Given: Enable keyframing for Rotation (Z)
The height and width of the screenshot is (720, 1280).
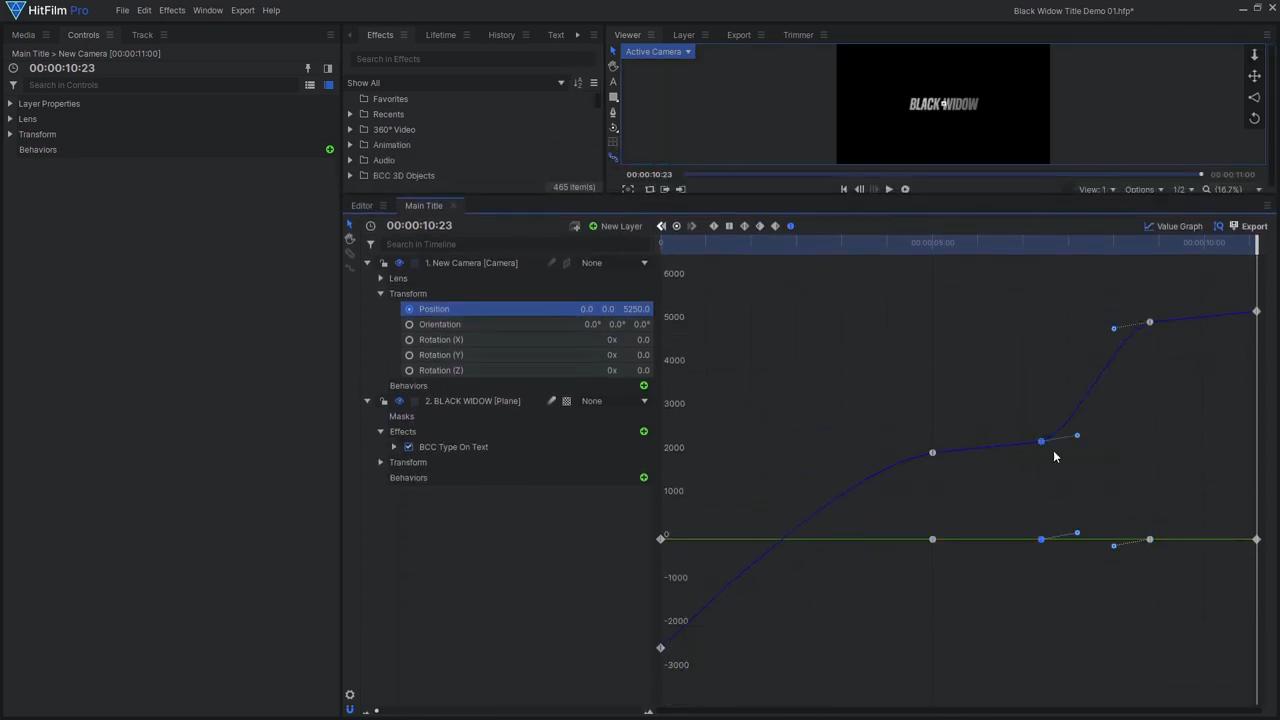Looking at the screenshot, I should click(409, 371).
